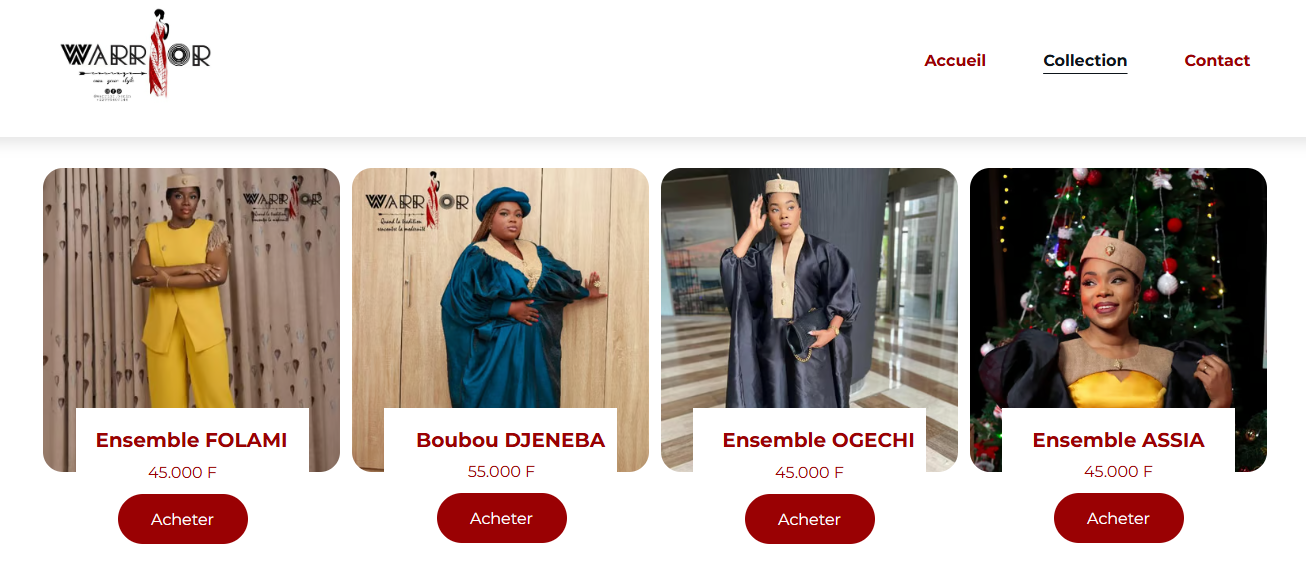Select the Ensemble FOLAMI product title
The width and height of the screenshot is (1306, 574).
pos(191,440)
